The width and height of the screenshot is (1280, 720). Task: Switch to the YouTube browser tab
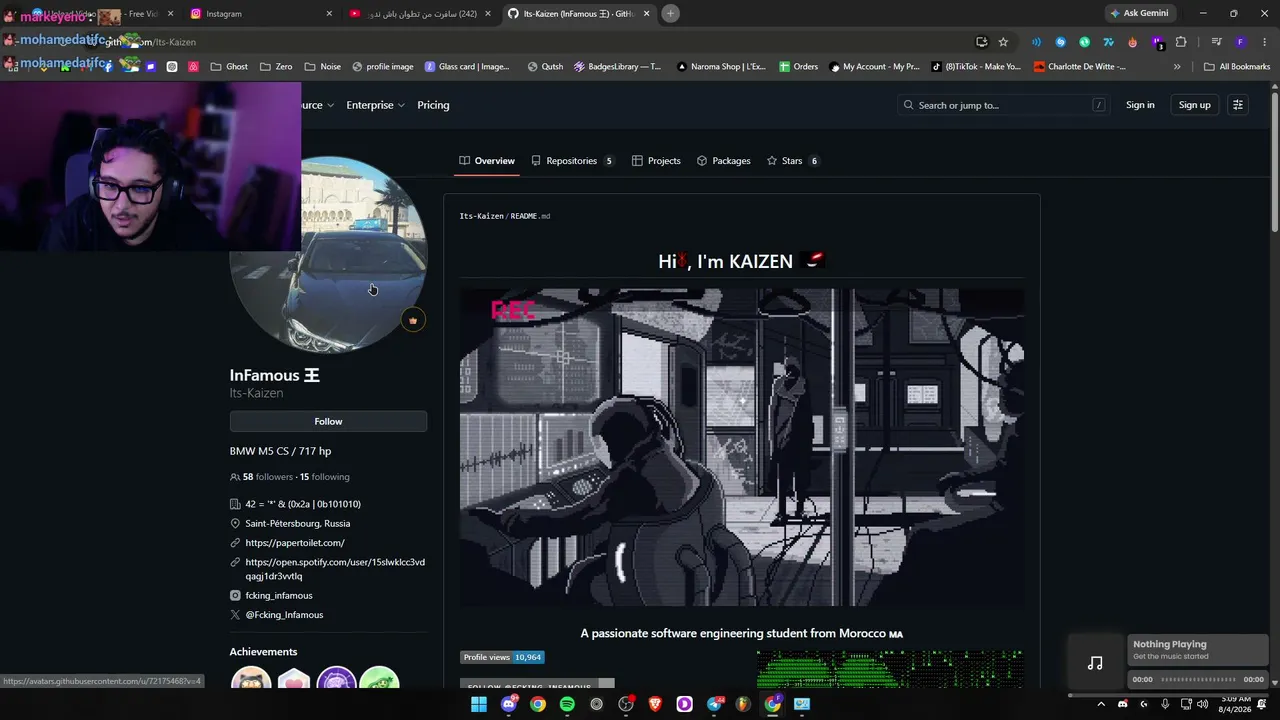pyautogui.click(x=420, y=14)
